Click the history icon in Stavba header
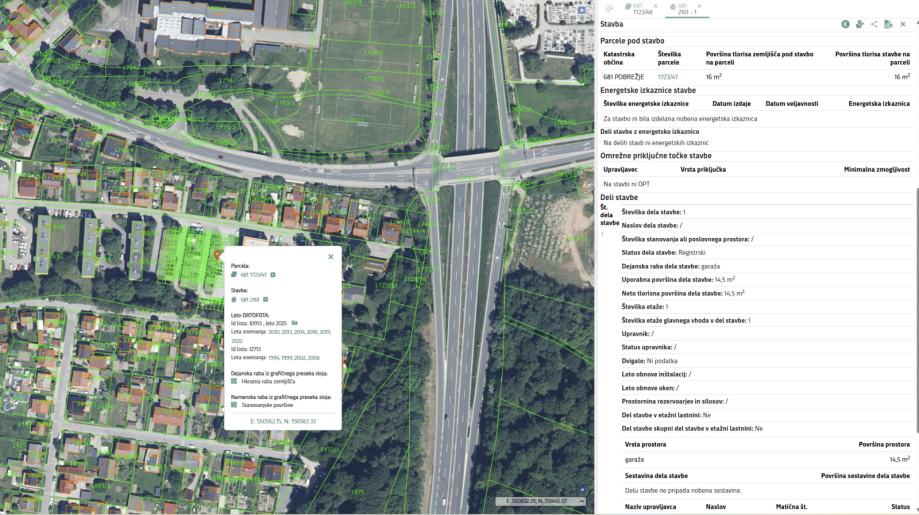The height and width of the screenshot is (515, 919). [845, 24]
